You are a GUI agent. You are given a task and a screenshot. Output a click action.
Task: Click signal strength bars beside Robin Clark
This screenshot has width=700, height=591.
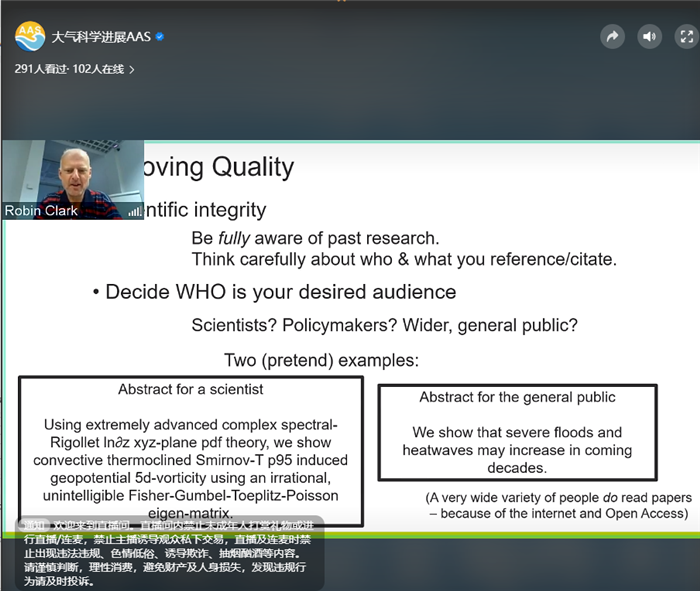coord(134,211)
